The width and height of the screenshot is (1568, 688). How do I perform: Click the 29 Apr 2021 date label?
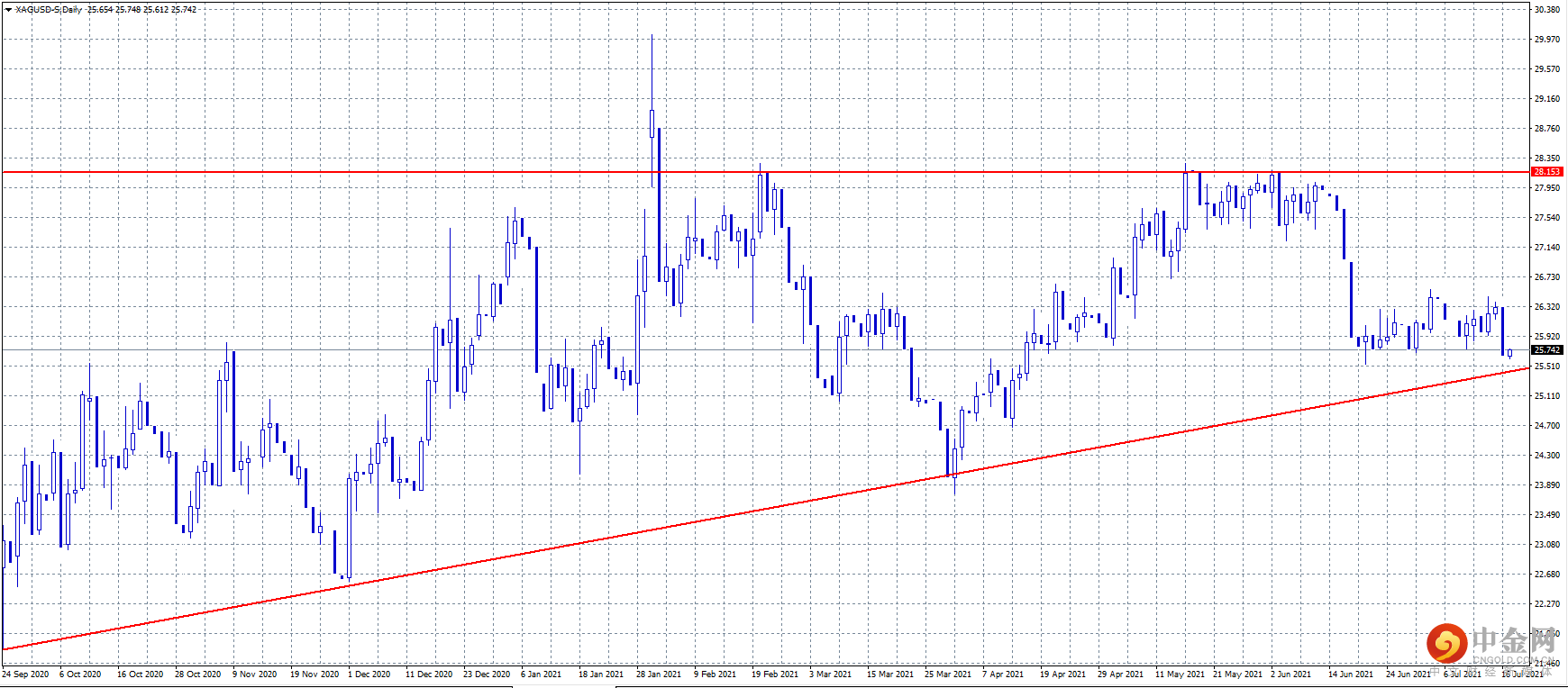tap(1121, 674)
